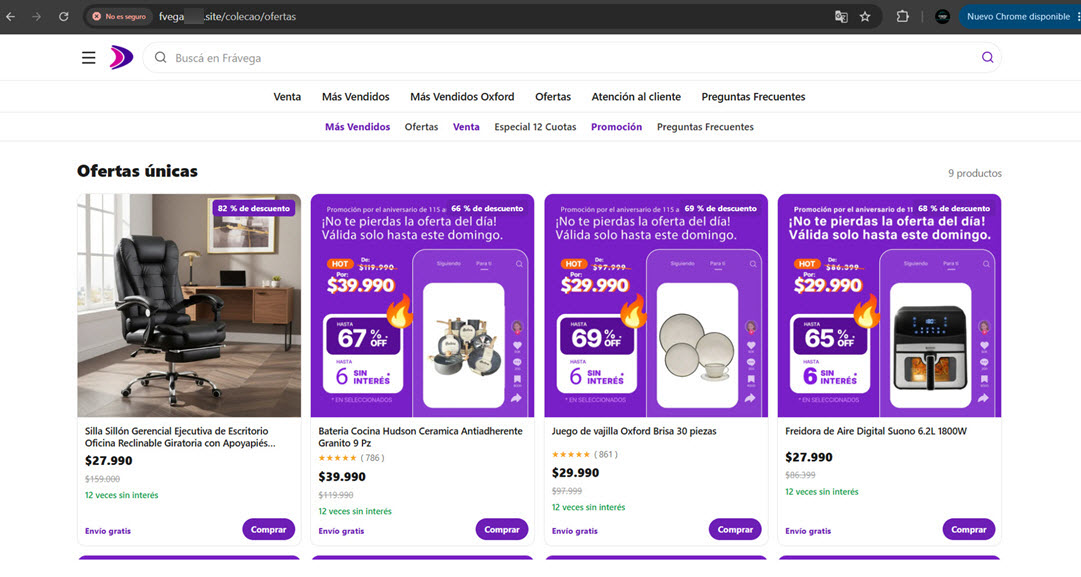Select purple 'Venta' secondary nav link
Viewport: 1081px width, 577px height.
[x=466, y=127]
